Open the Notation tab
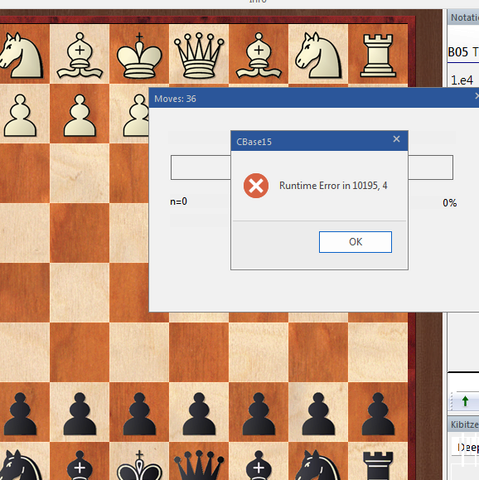 point(464,17)
